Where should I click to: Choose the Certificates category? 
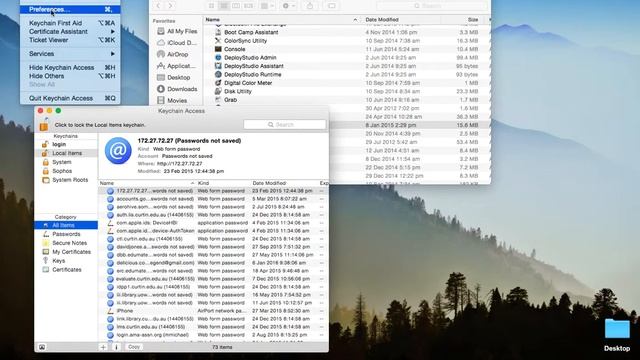[x=66, y=270]
